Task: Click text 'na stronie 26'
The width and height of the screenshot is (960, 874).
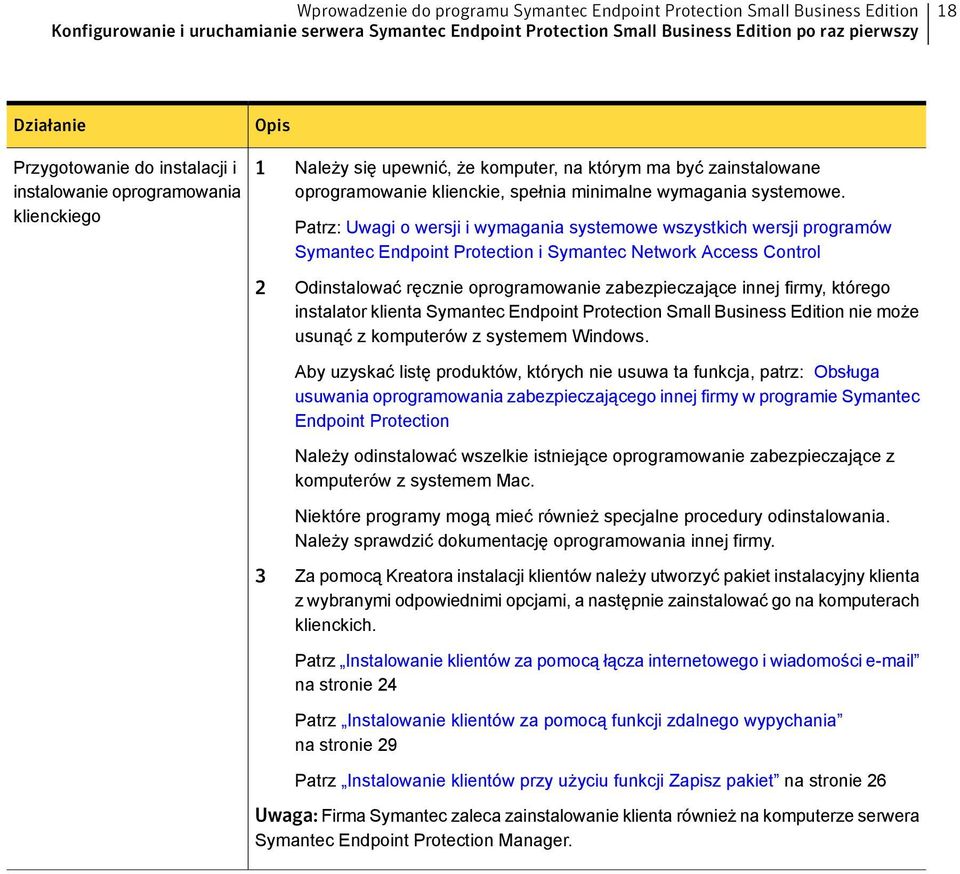Action: click(x=835, y=780)
